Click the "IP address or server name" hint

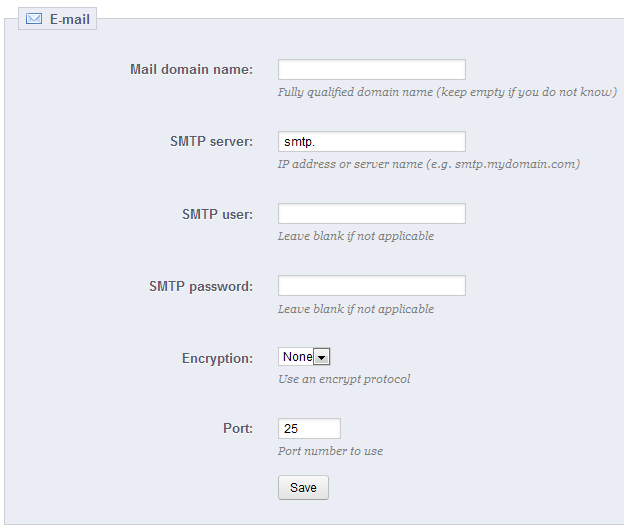point(429,164)
